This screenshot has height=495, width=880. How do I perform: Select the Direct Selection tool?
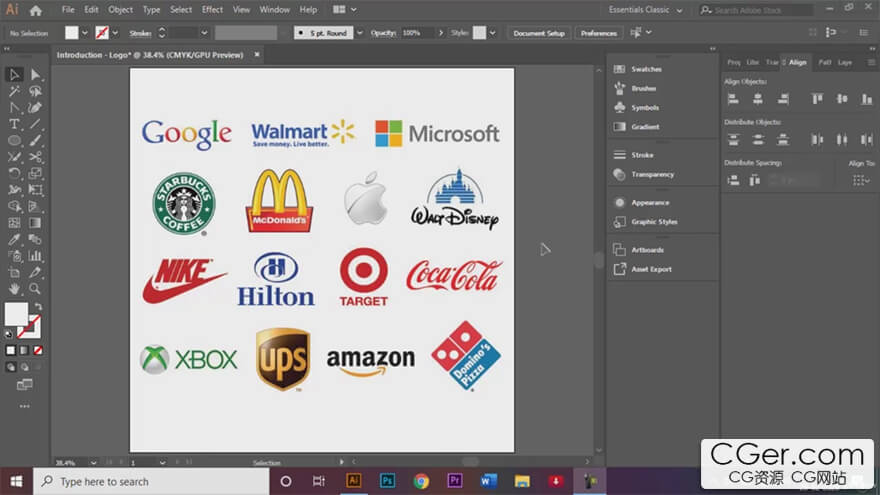tap(35, 75)
